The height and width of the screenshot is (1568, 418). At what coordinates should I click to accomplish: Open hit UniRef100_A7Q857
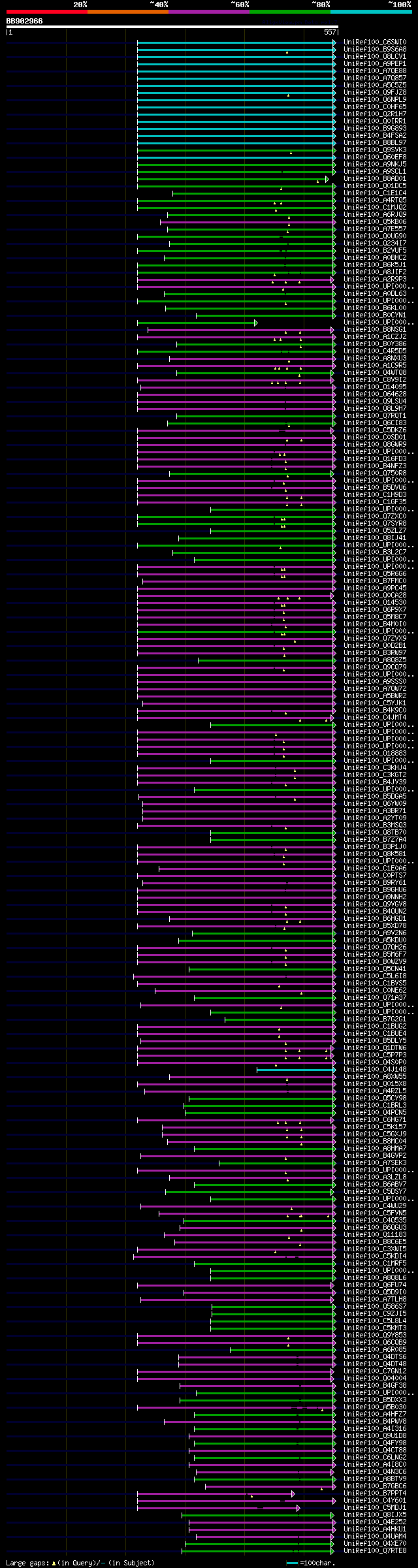[x=375, y=78]
